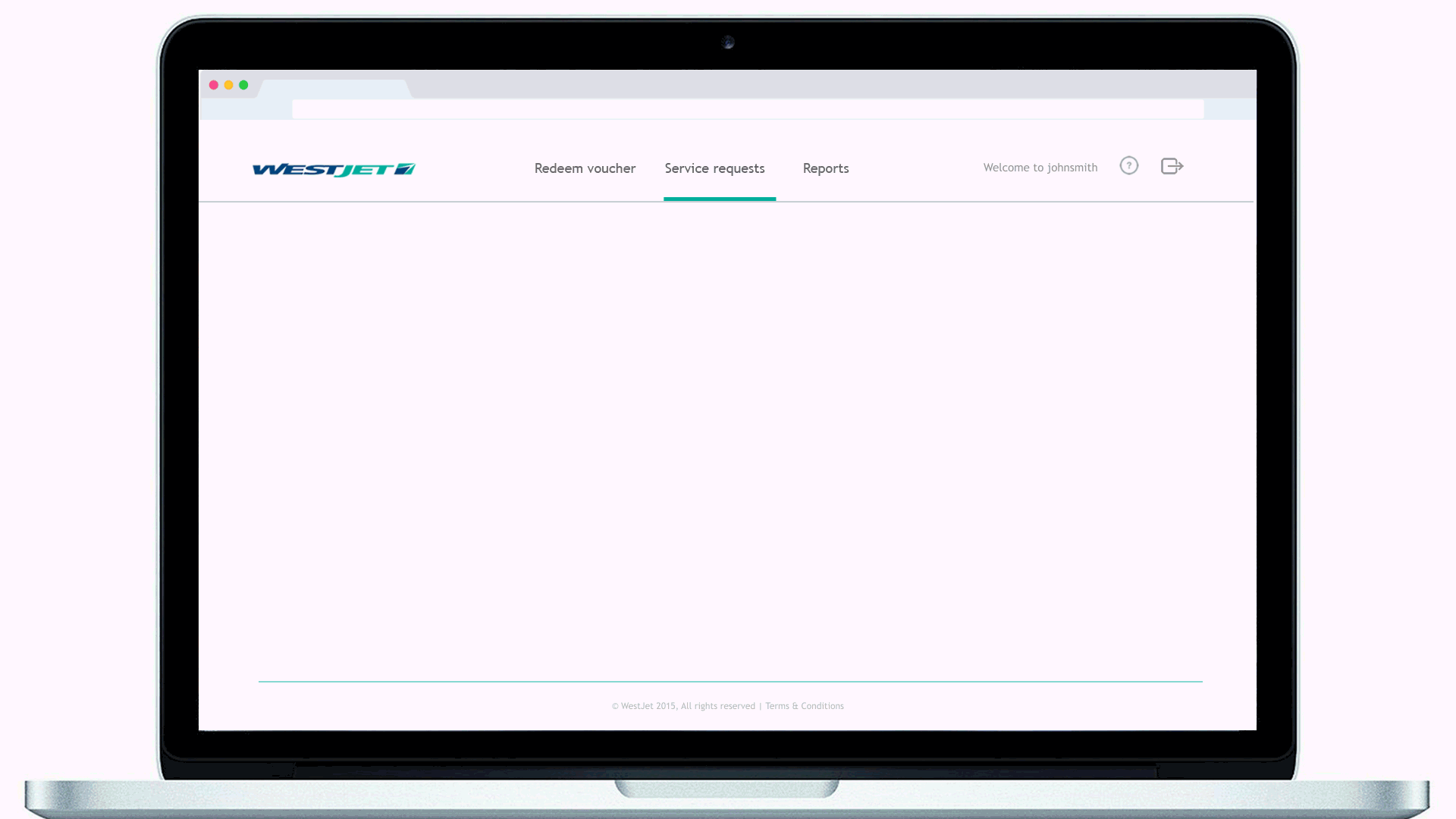The image size is (1456, 819).
Task: Click the teal underline below Service requests
Action: (719, 199)
